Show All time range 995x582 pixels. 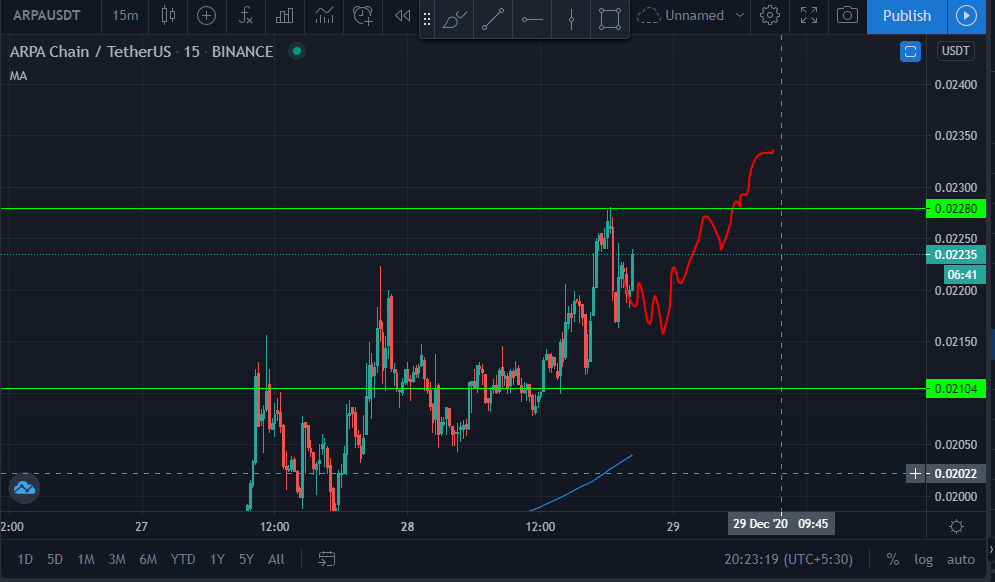276,559
